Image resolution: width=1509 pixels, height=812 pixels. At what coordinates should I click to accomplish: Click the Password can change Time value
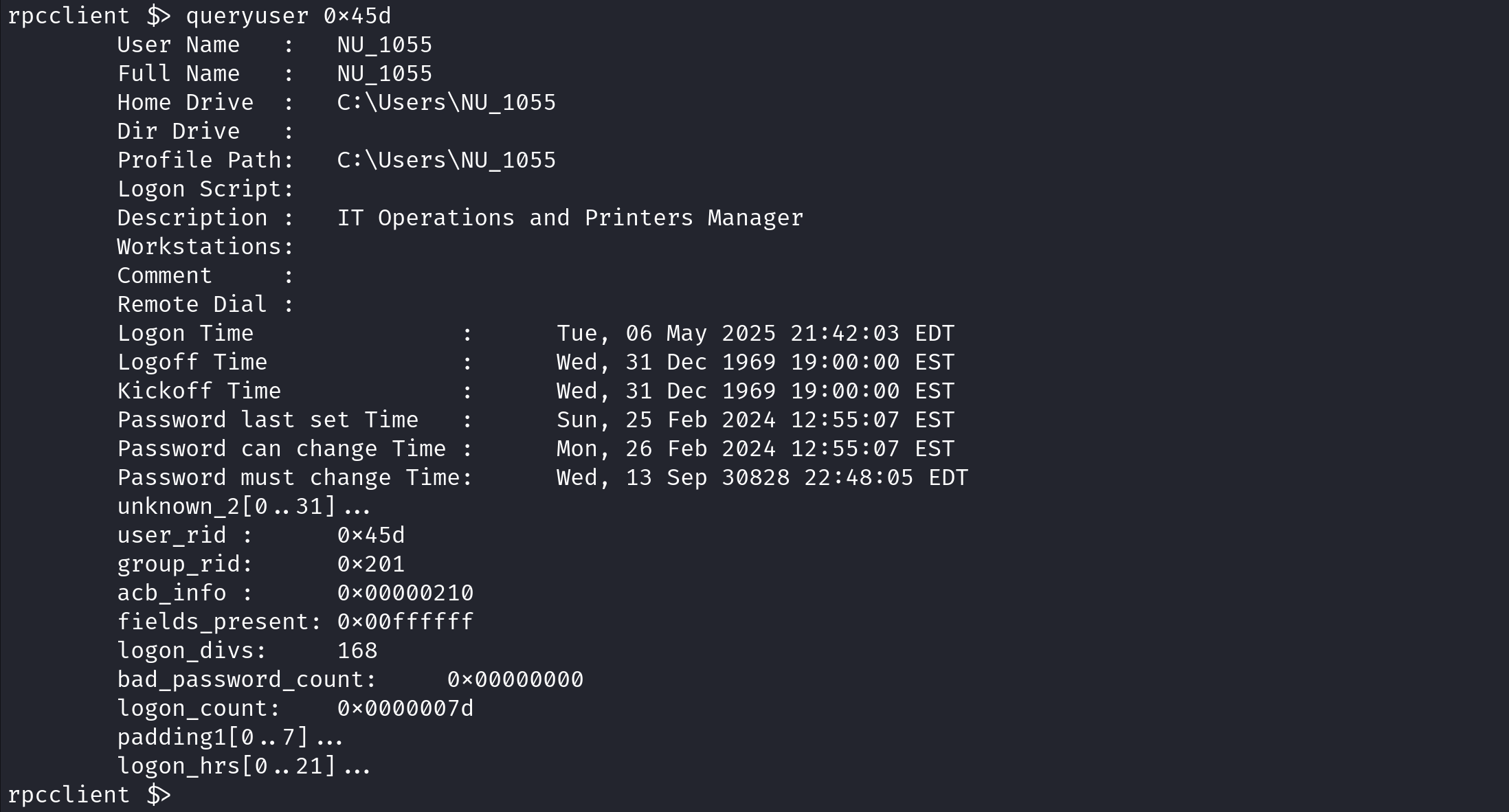point(756,449)
